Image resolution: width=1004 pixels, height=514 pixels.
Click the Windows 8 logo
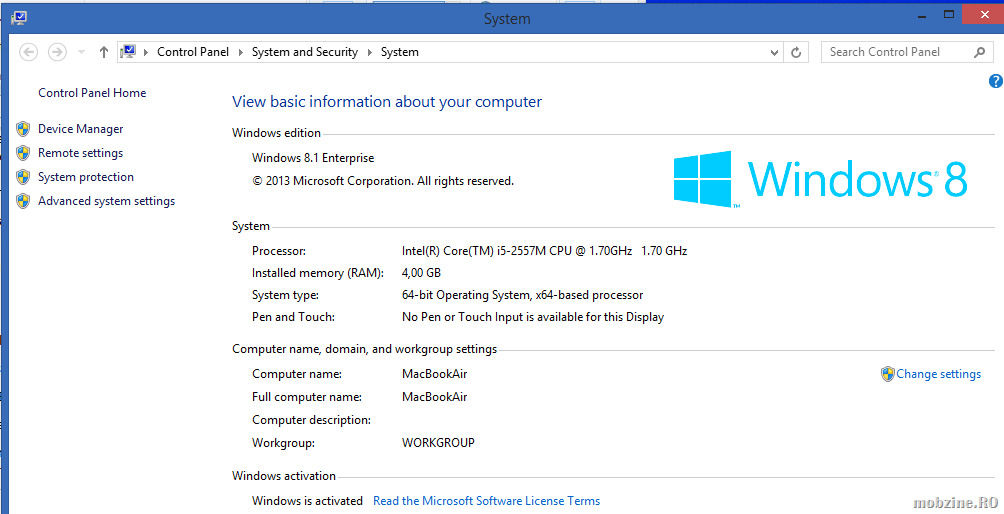[820, 179]
